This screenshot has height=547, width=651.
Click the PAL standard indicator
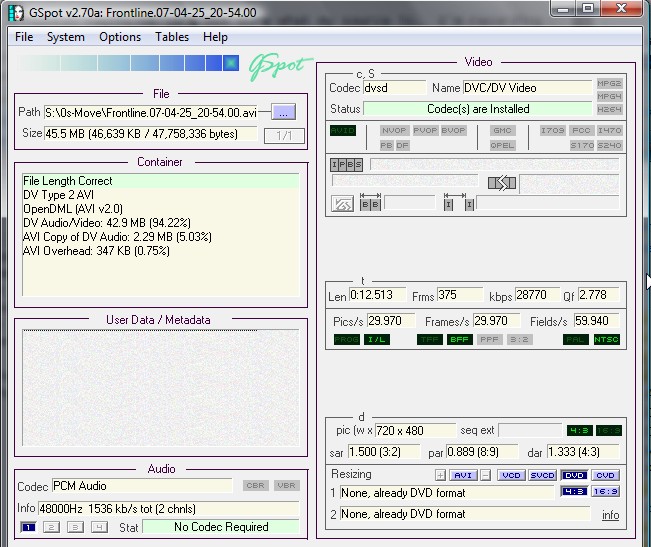click(x=576, y=339)
